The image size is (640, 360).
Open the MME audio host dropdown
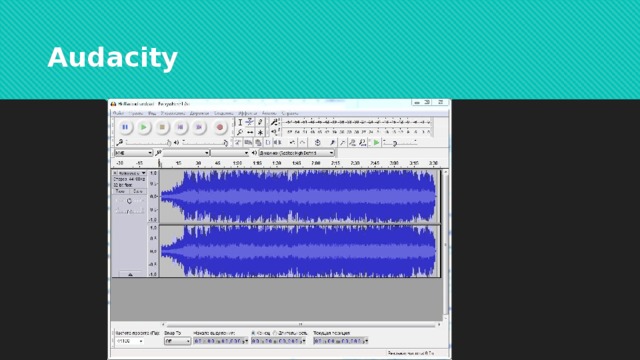(133, 153)
